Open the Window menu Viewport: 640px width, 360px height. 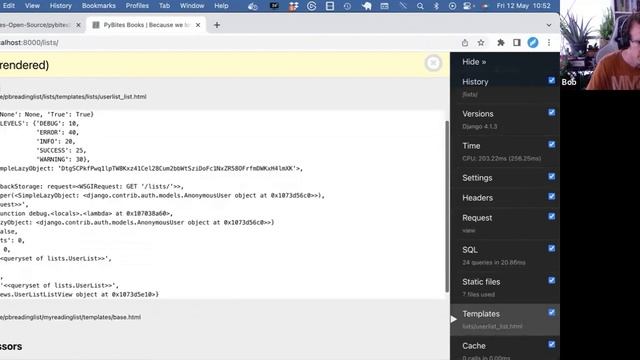point(192,6)
